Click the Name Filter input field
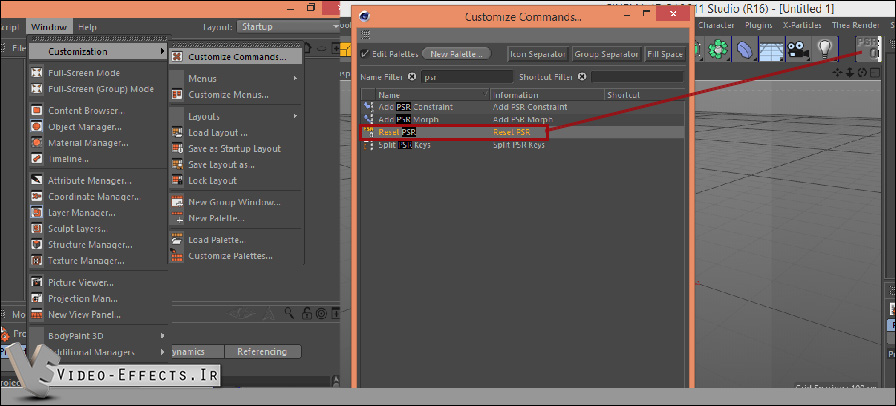Screen dimensions: 896x406 tap(467, 77)
